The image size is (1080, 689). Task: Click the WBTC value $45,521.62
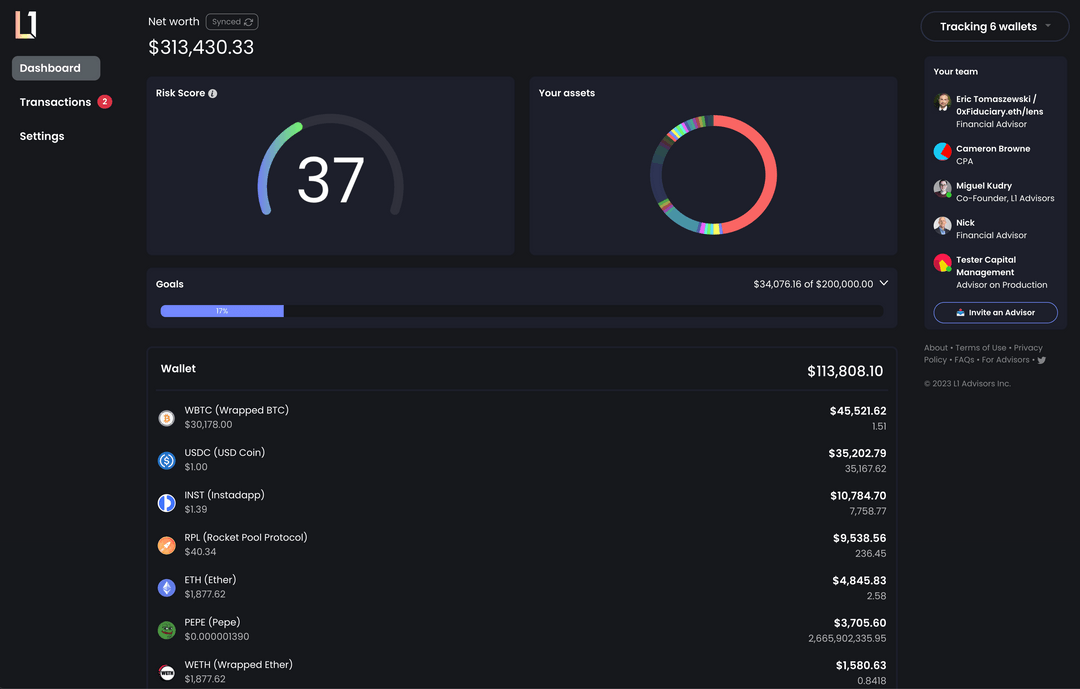point(858,411)
